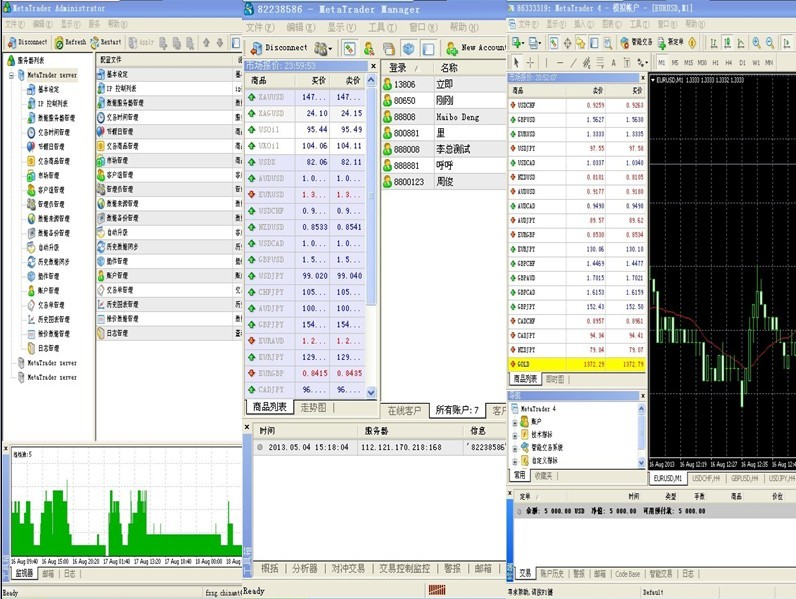The image size is (796, 599).
Task: Click up arrow of Navigator scrollbar
Action: (x=641, y=408)
